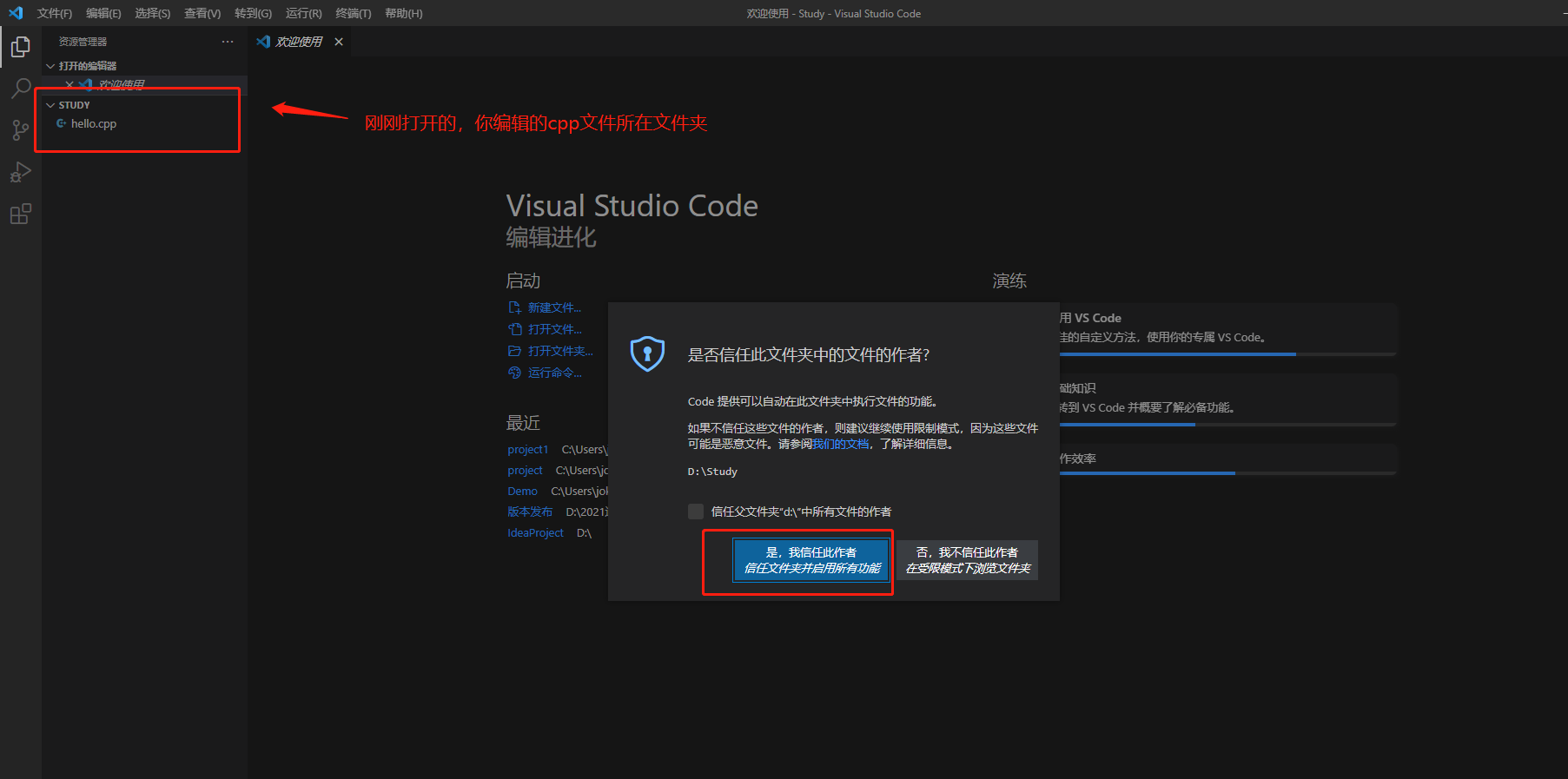Screen dimensions: 1568x779
Task: Click the VS Code icon on 欢迎使用 tab
Action: (263, 42)
